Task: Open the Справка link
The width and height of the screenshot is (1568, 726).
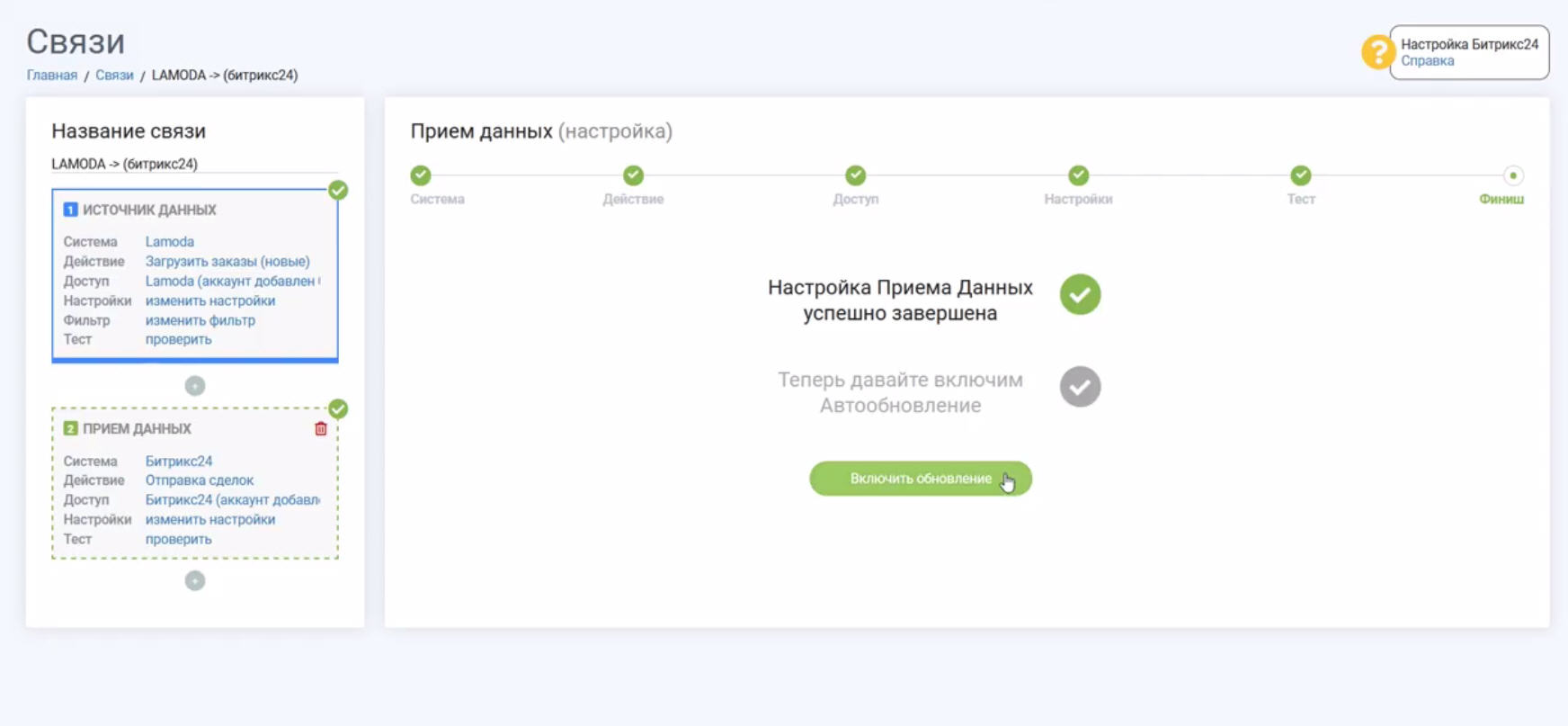Action: pyautogui.click(x=1427, y=61)
